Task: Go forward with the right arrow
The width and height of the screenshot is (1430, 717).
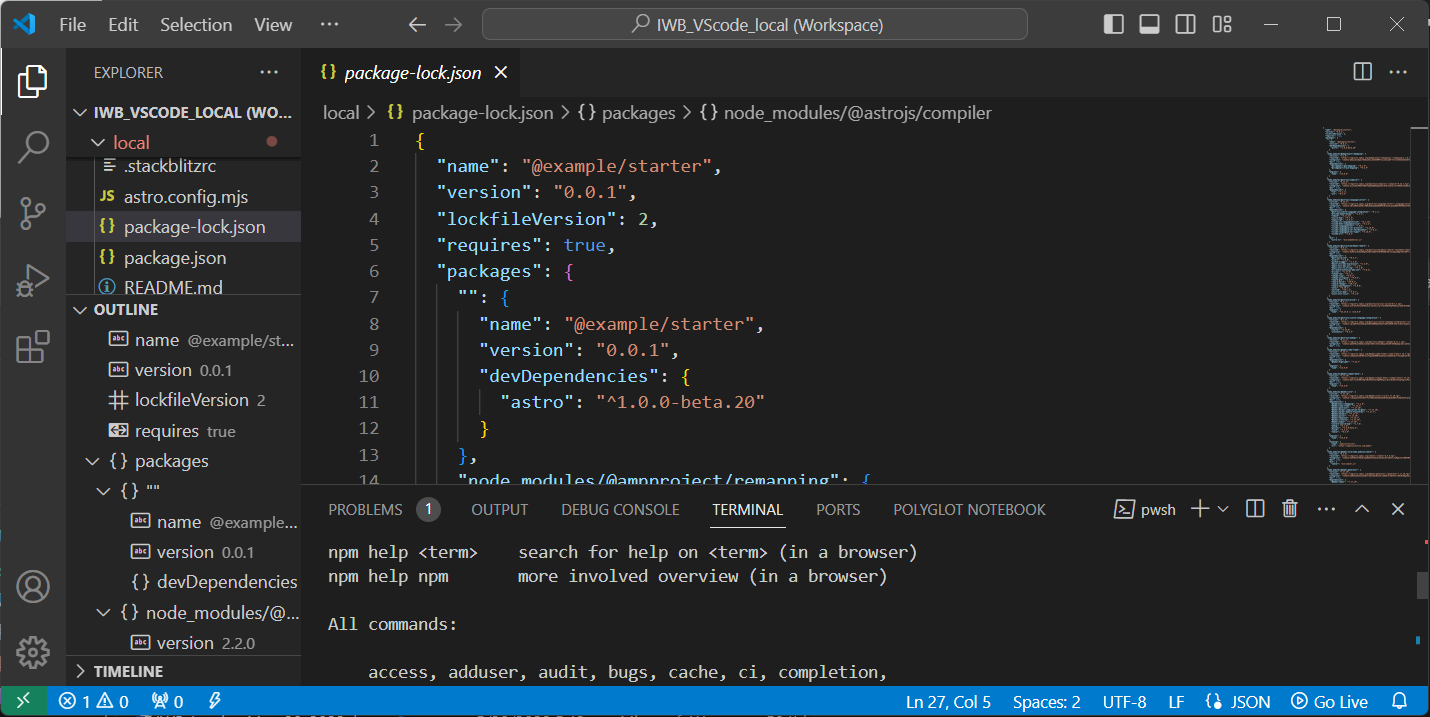Action: [x=453, y=25]
